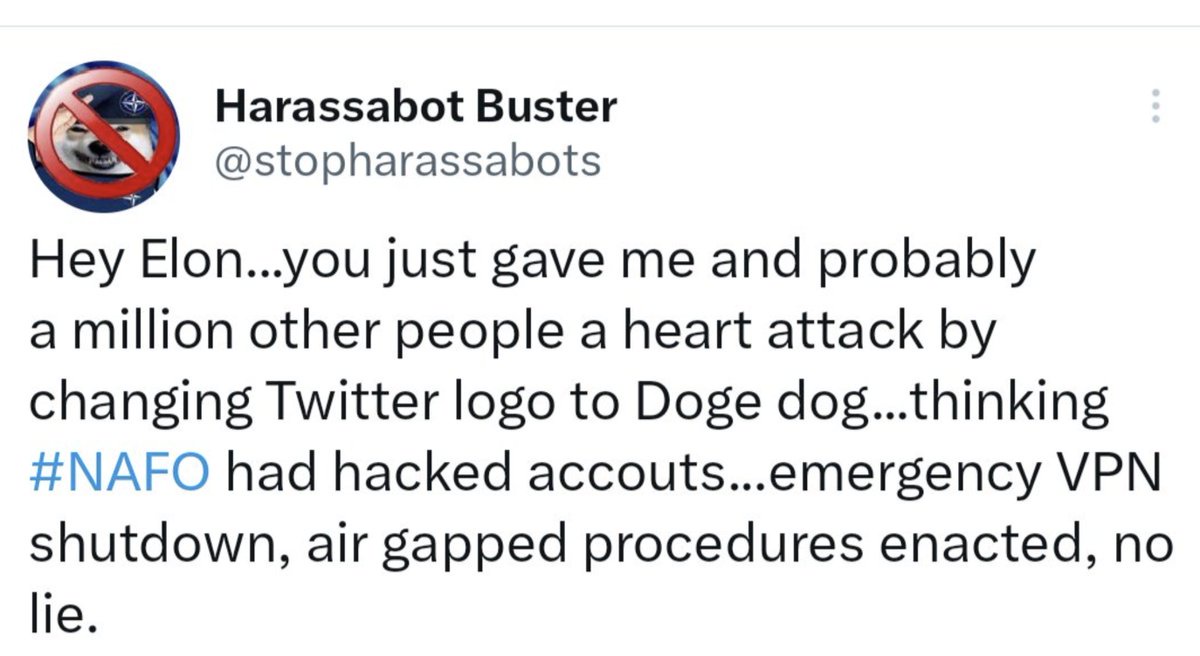Click the NATO emblem in the avatar
This screenshot has height=656, width=1200.
coord(129,102)
